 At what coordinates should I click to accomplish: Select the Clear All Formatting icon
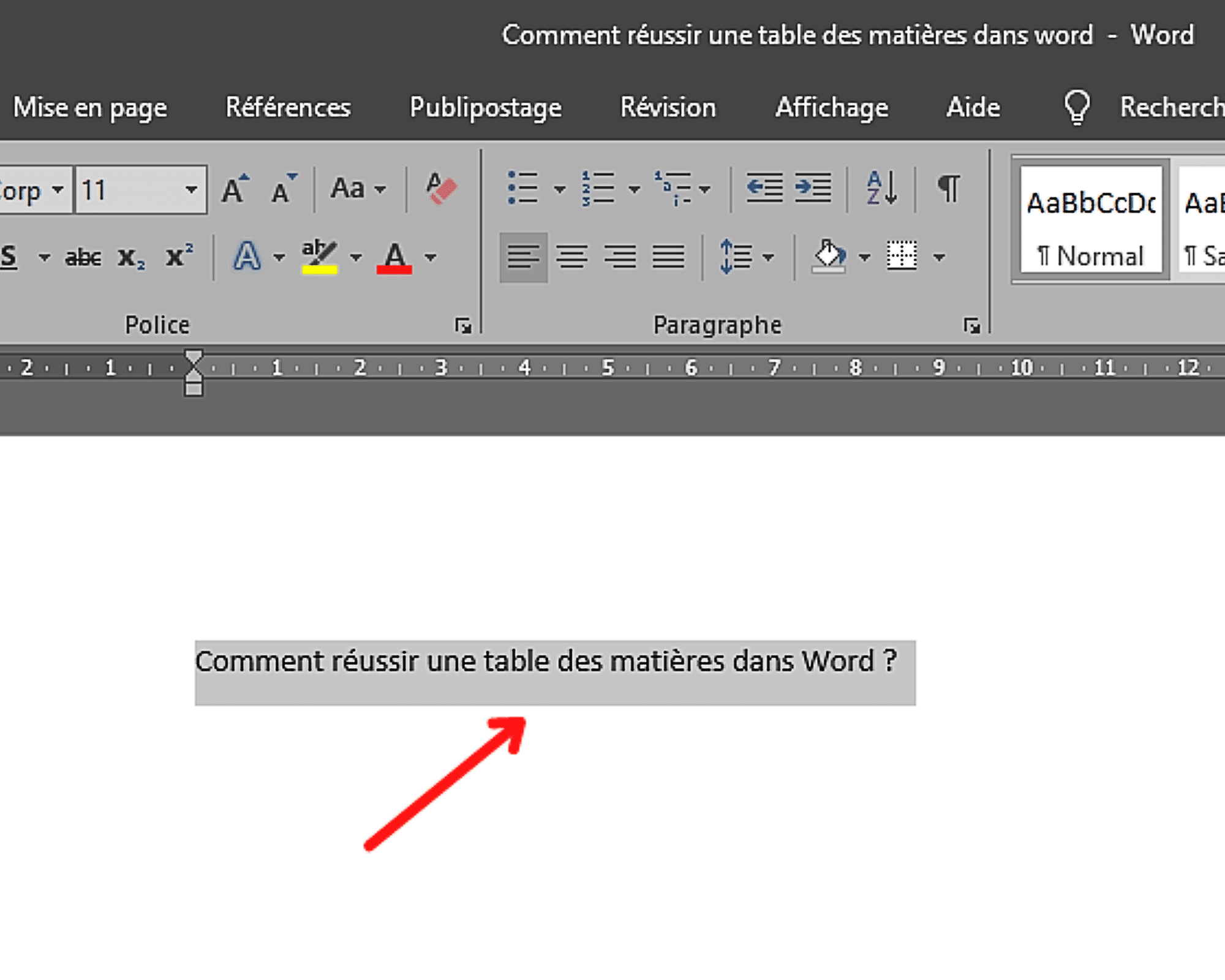tap(440, 189)
